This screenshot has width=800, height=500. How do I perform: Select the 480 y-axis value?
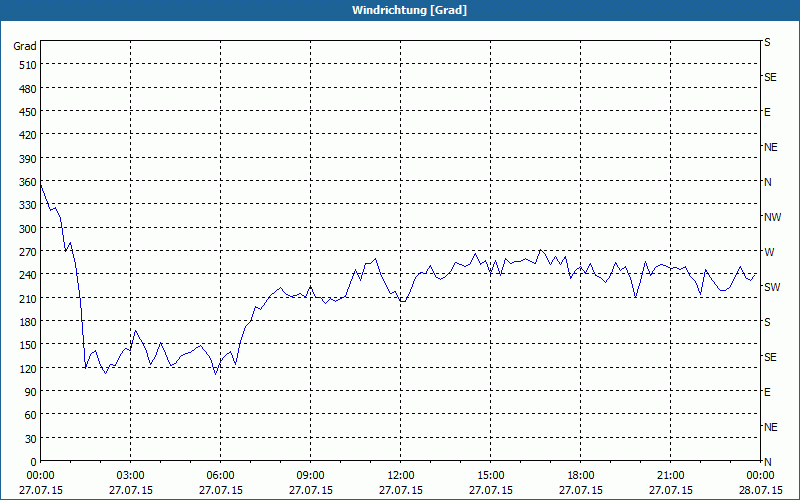tap(28, 89)
